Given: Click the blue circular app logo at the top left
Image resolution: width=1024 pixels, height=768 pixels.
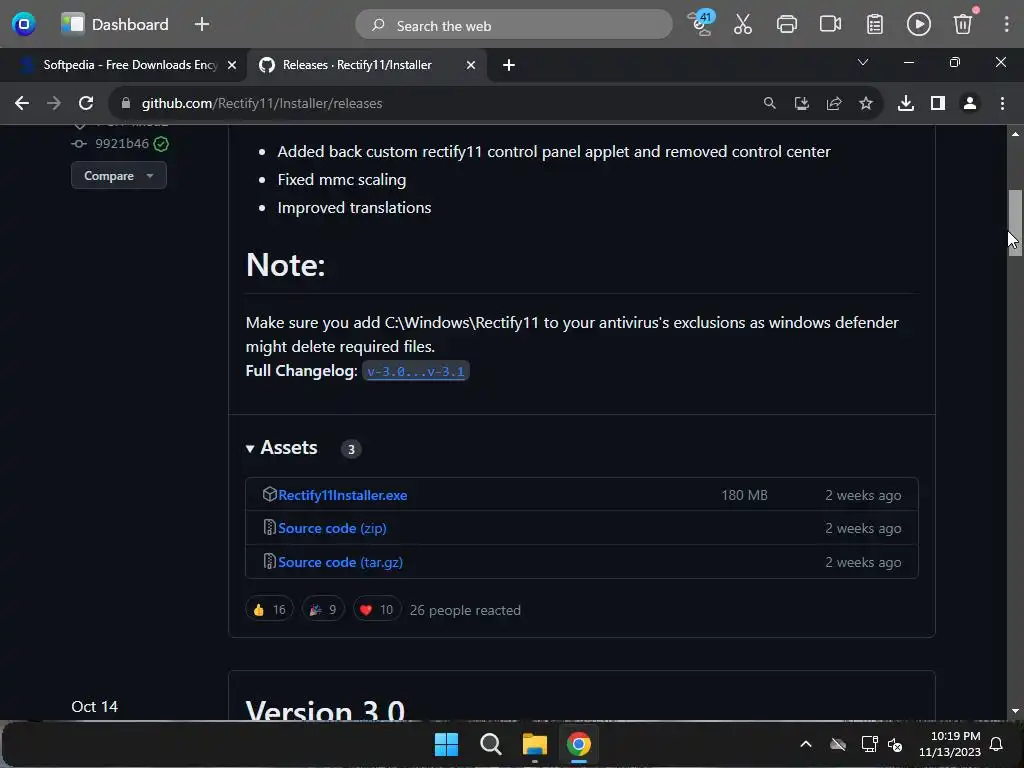Looking at the screenshot, I should point(24,24).
